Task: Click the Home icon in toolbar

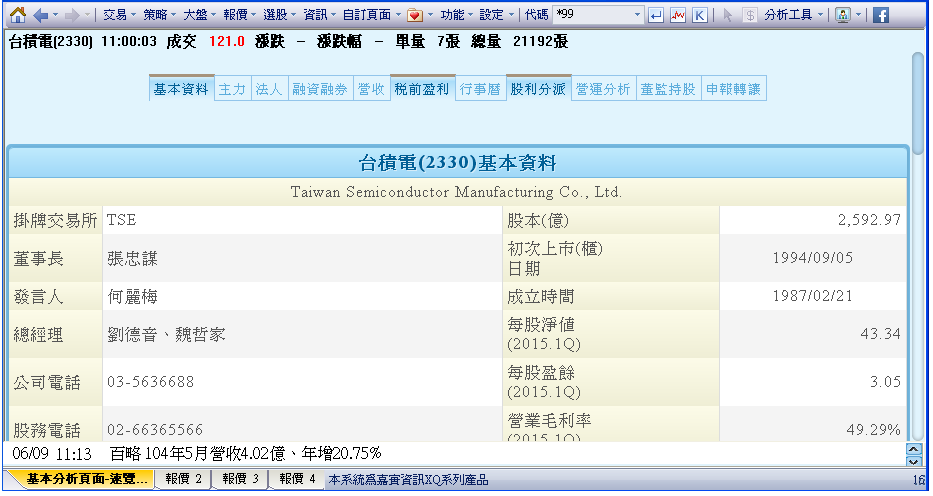Action: [17, 15]
